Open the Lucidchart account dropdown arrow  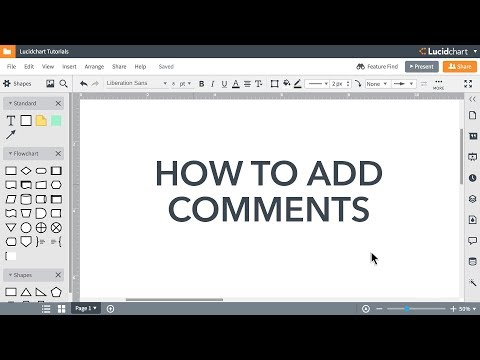click(475, 51)
